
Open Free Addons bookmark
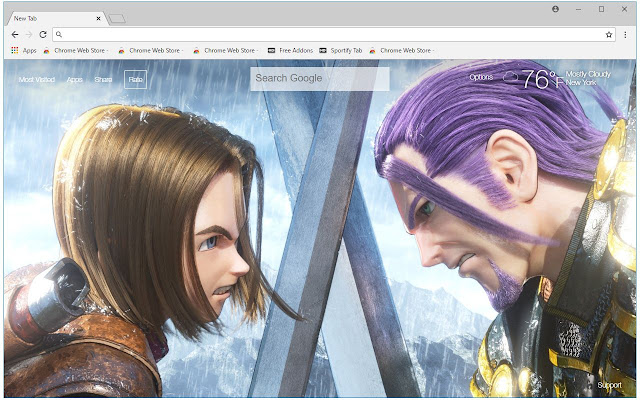point(290,51)
